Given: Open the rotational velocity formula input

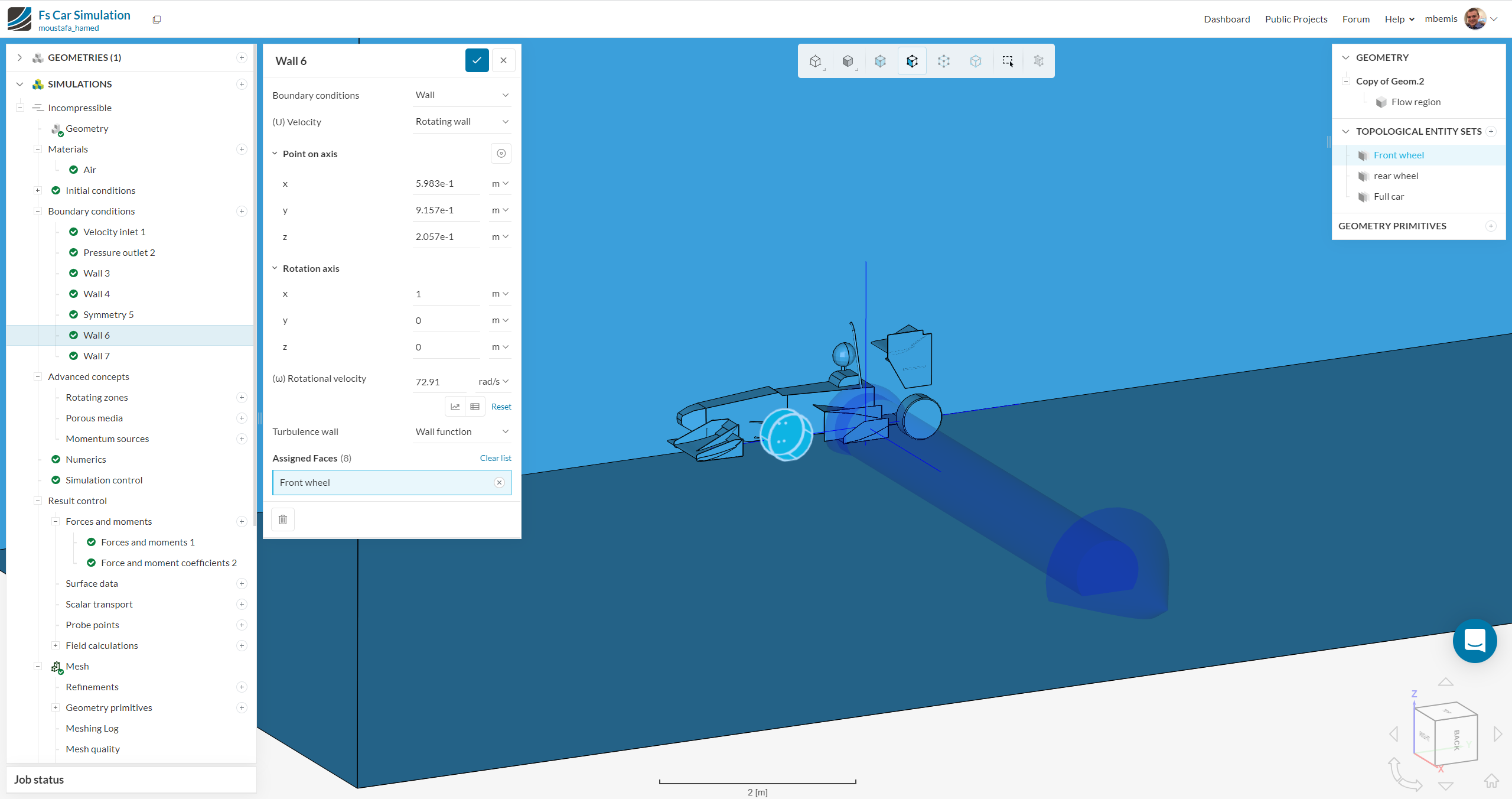Looking at the screenshot, I should click(455, 407).
